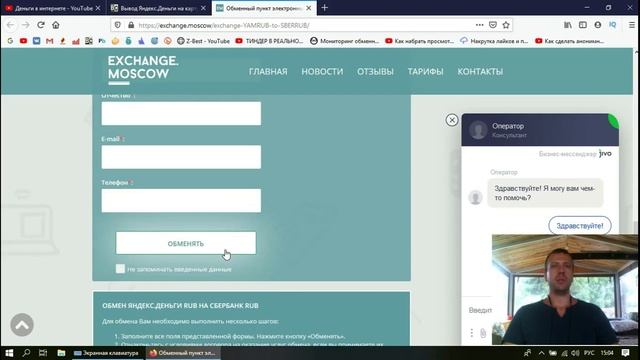640x360 pixels.
Task: Open the Как набрать просмот bookmark
Action: [x=420, y=41]
